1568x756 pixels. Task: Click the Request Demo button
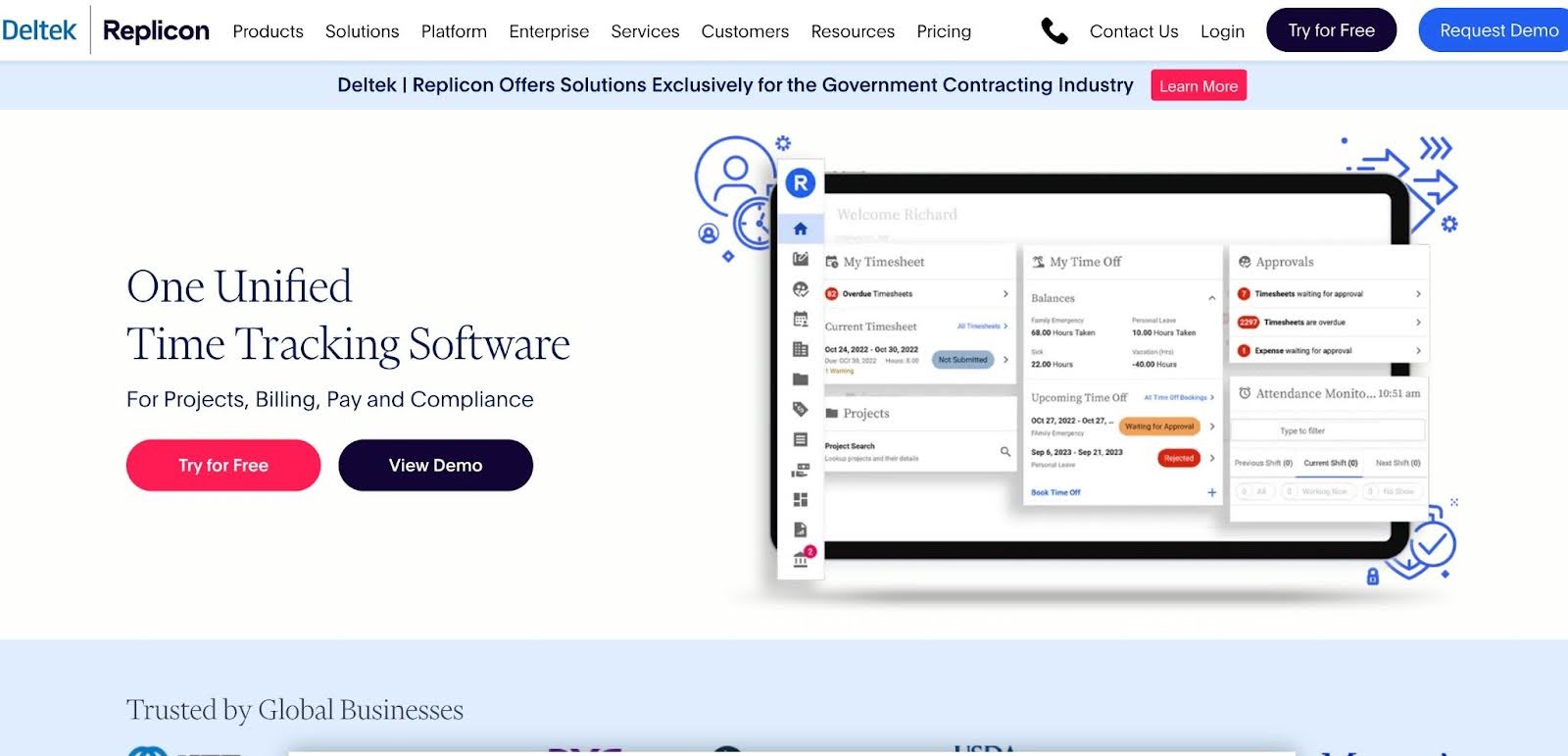point(1494,30)
